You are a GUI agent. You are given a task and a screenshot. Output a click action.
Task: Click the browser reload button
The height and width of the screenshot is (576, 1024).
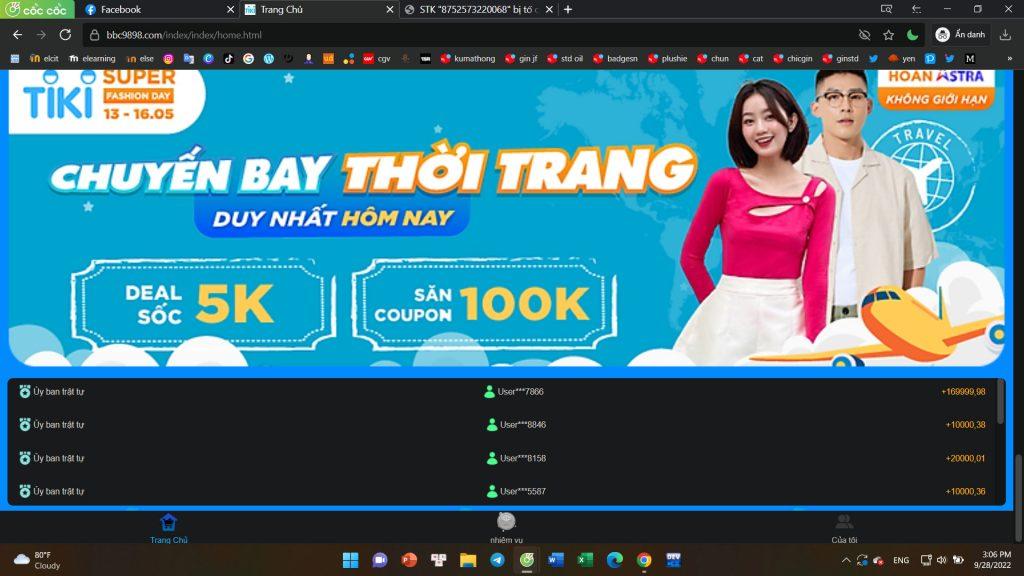(x=65, y=34)
